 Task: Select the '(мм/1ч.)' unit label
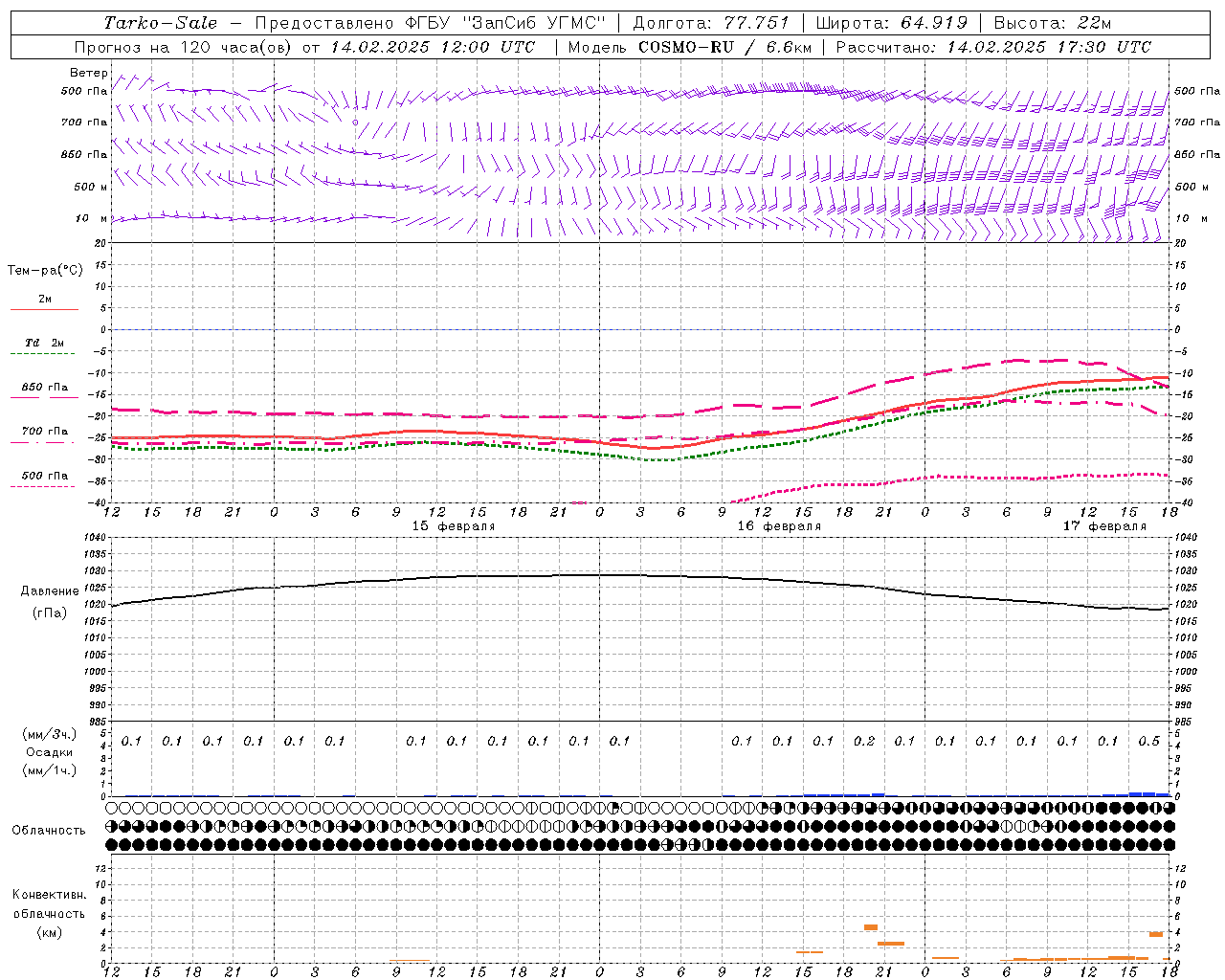coord(50,770)
